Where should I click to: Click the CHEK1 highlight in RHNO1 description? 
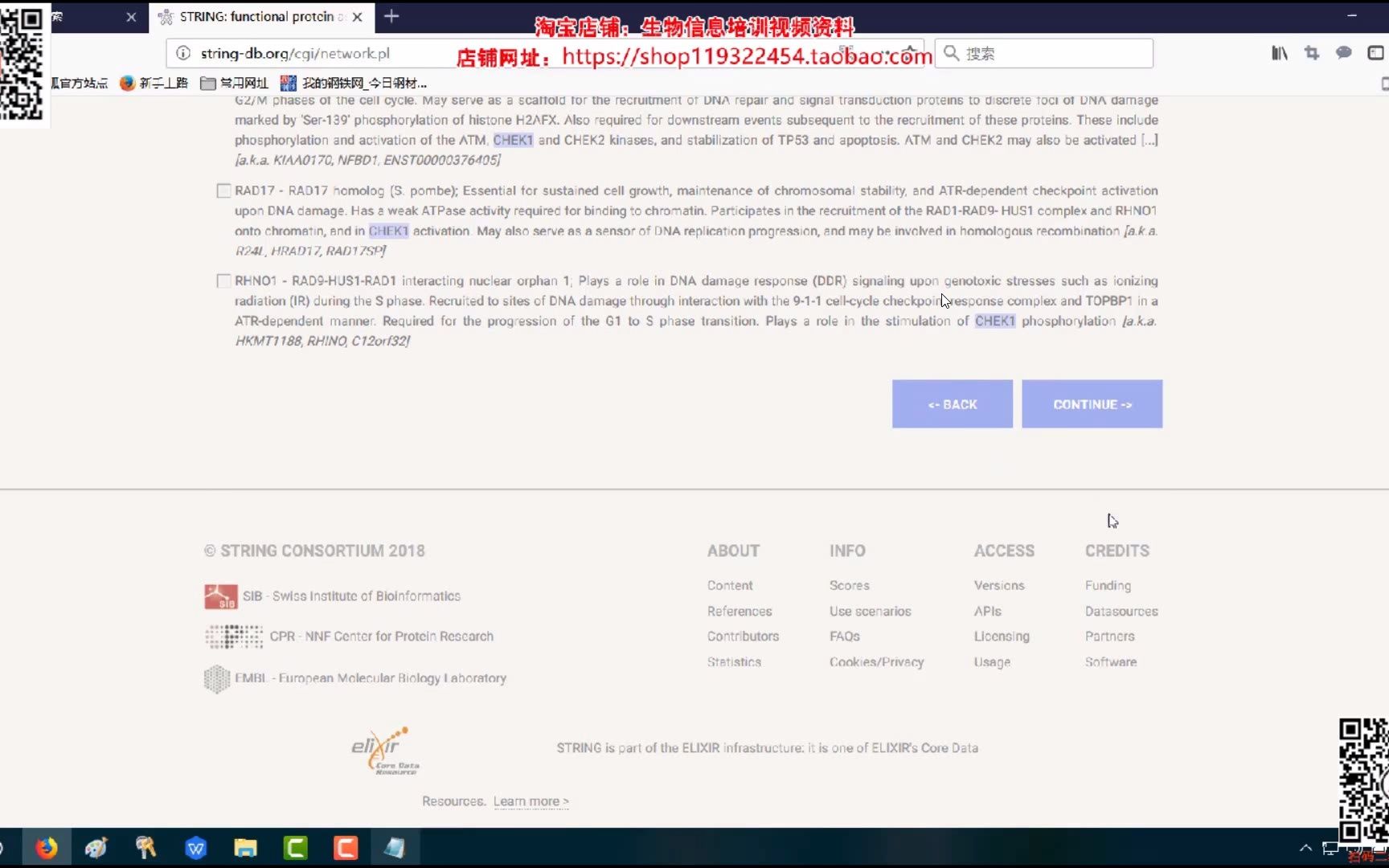pyautogui.click(x=995, y=321)
